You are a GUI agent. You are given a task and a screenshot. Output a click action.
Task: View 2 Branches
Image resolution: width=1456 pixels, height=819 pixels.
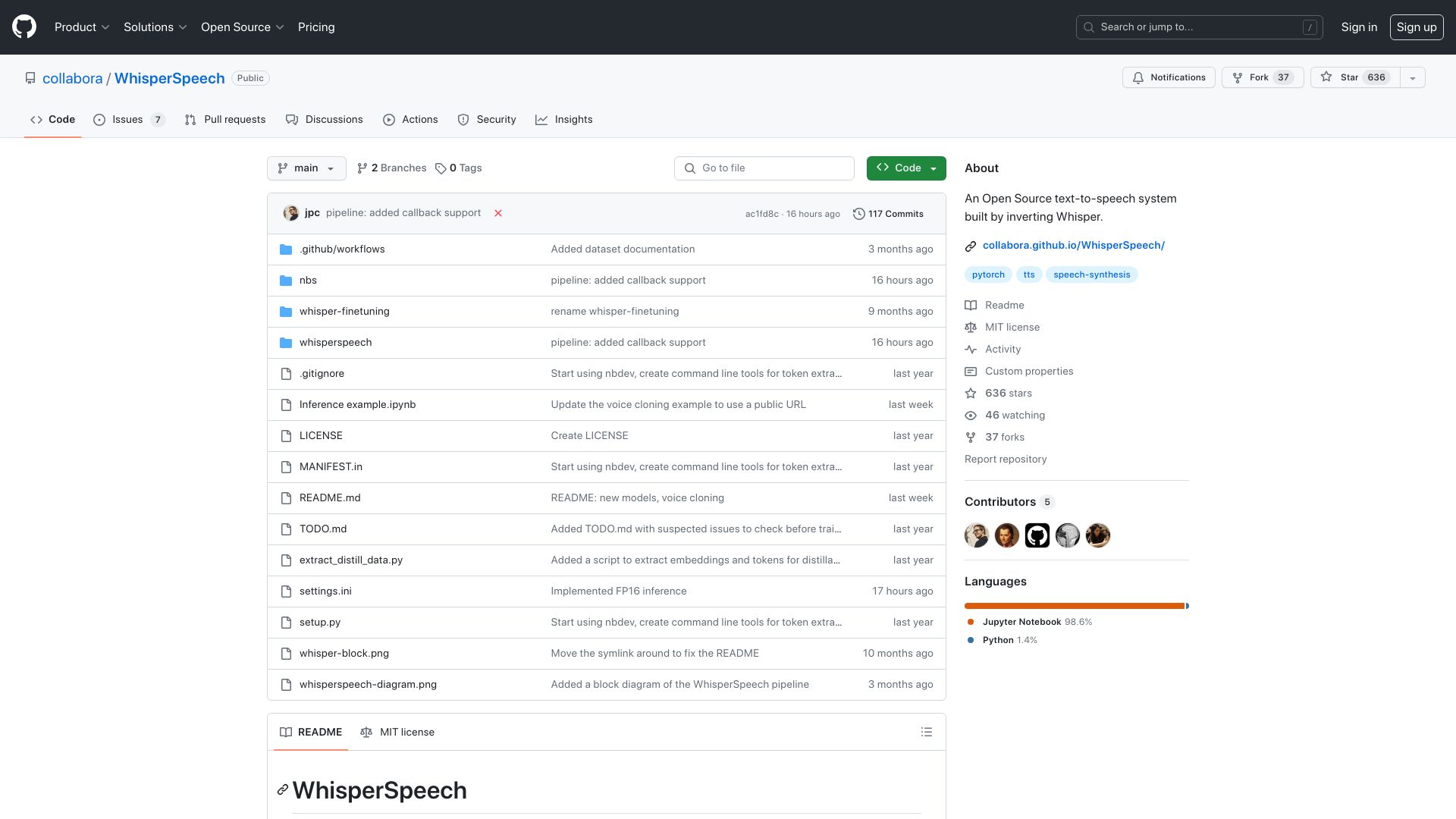[x=392, y=168]
